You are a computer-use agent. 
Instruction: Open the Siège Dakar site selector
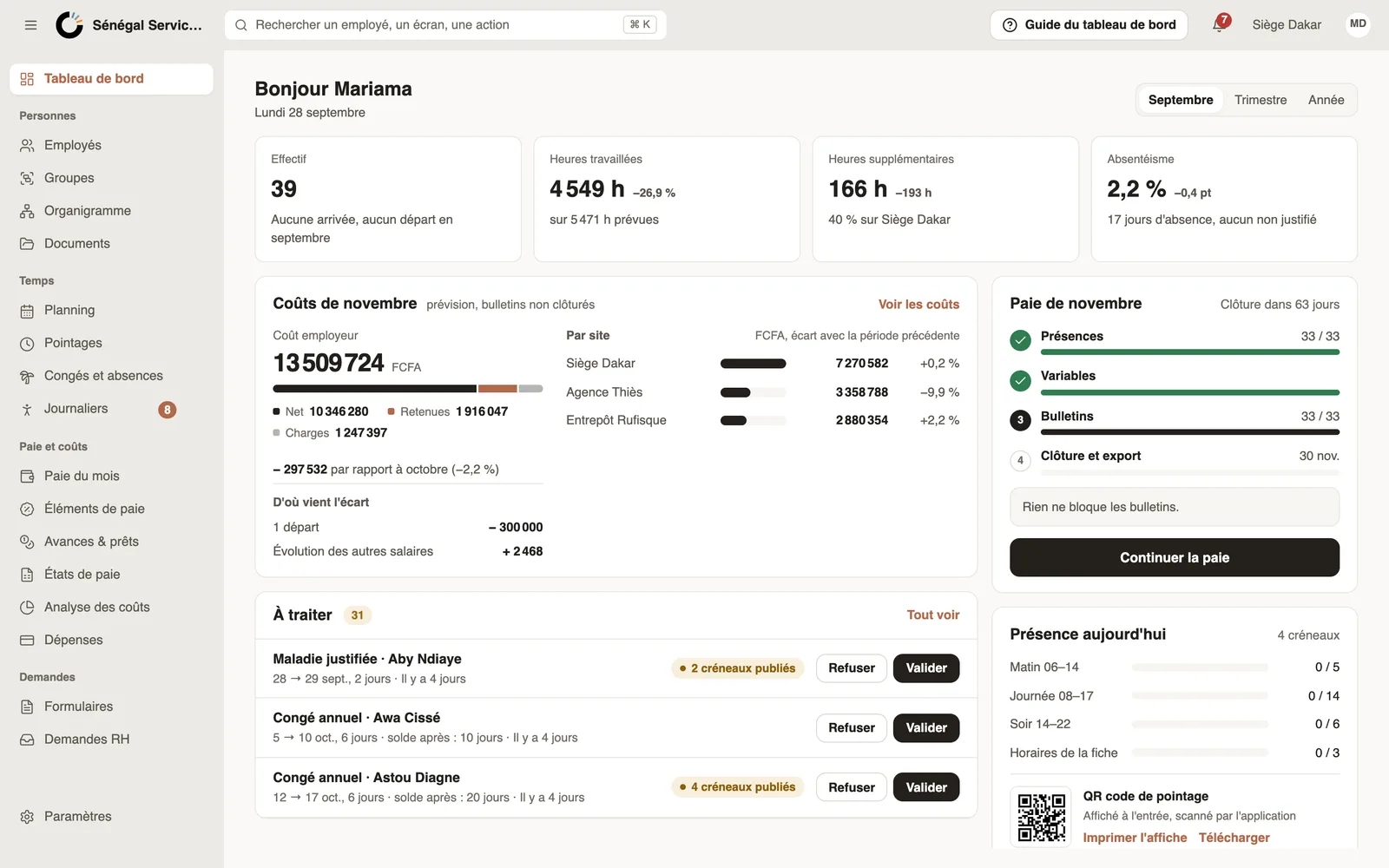[1287, 25]
